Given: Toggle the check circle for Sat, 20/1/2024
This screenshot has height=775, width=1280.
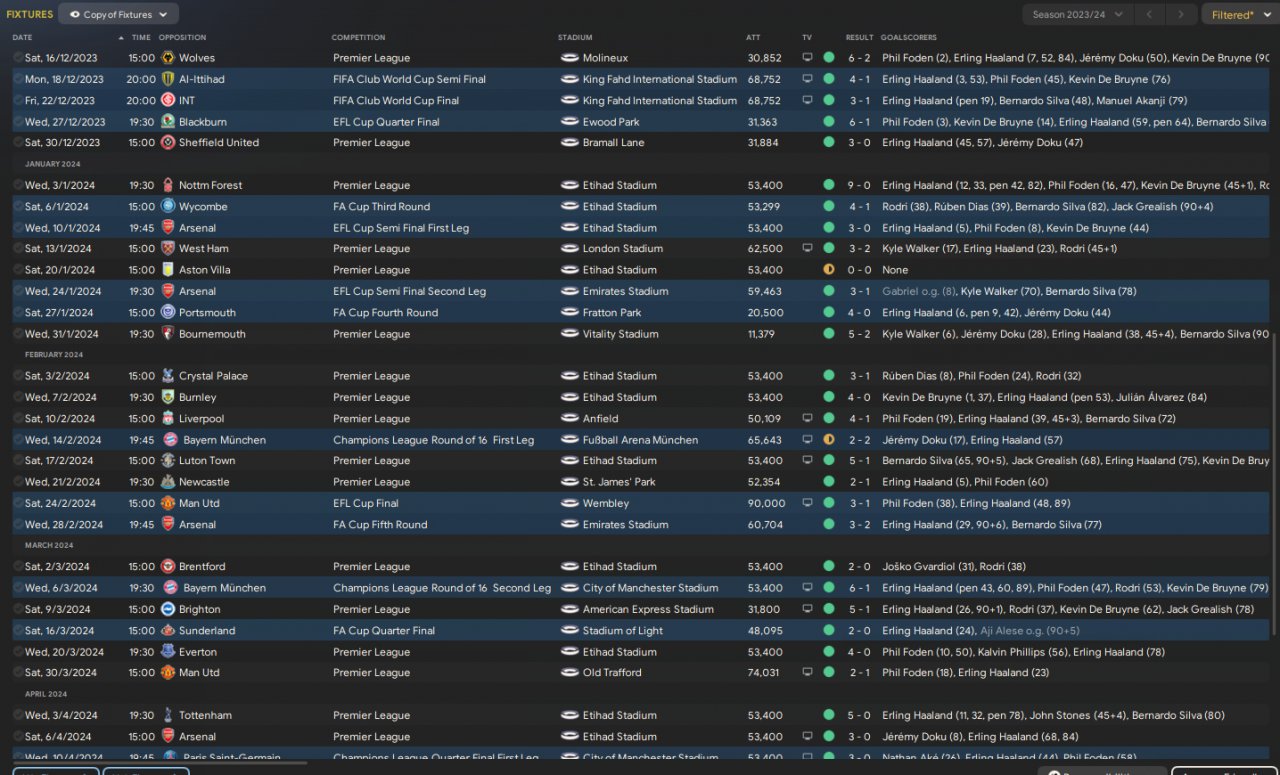Looking at the screenshot, I should (18, 270).
